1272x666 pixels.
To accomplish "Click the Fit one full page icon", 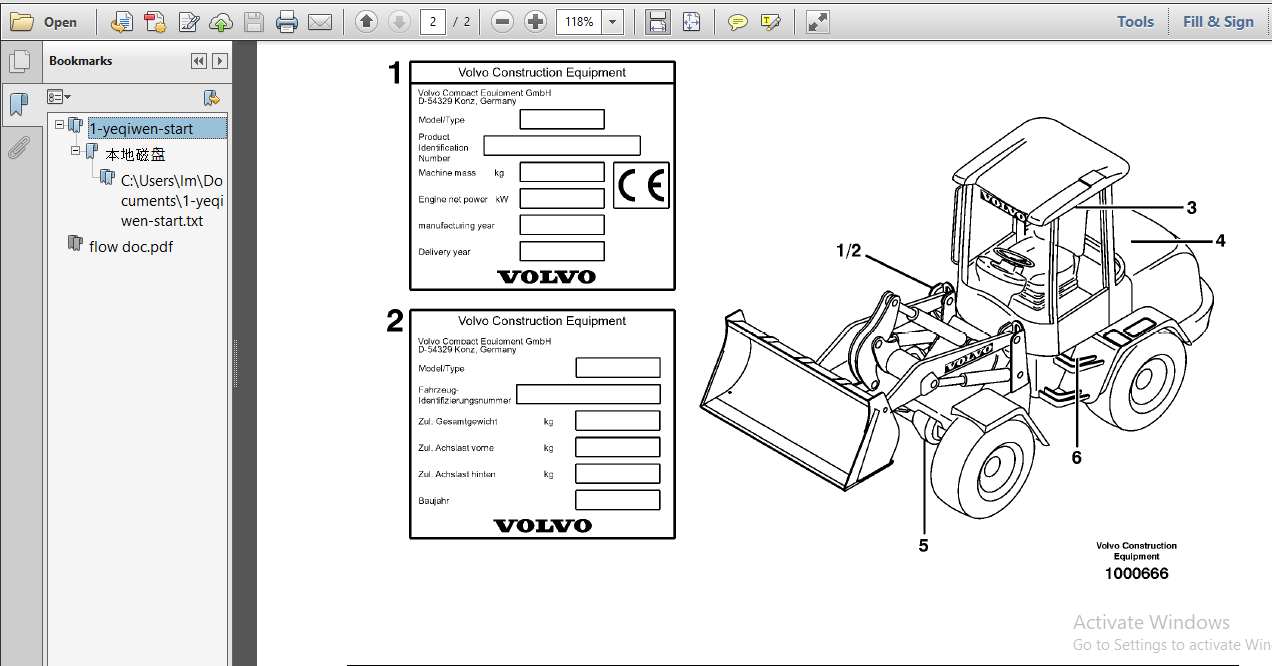I will 691,22.
